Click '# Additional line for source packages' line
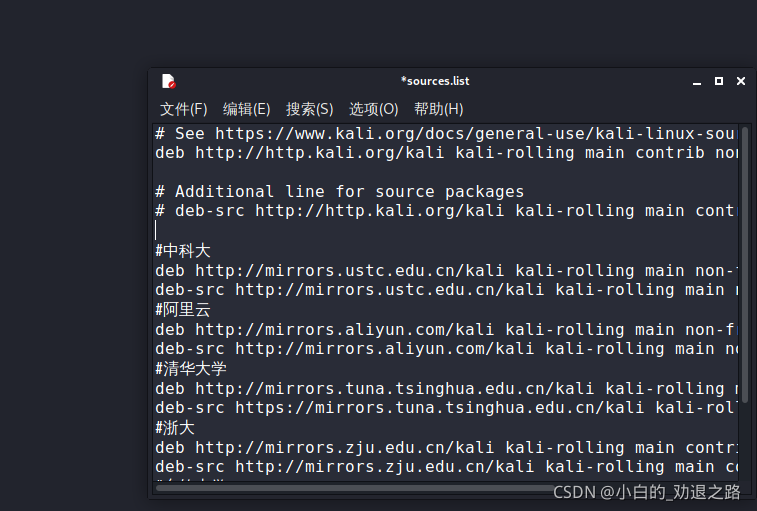757x511 pixels. [339, 192]
